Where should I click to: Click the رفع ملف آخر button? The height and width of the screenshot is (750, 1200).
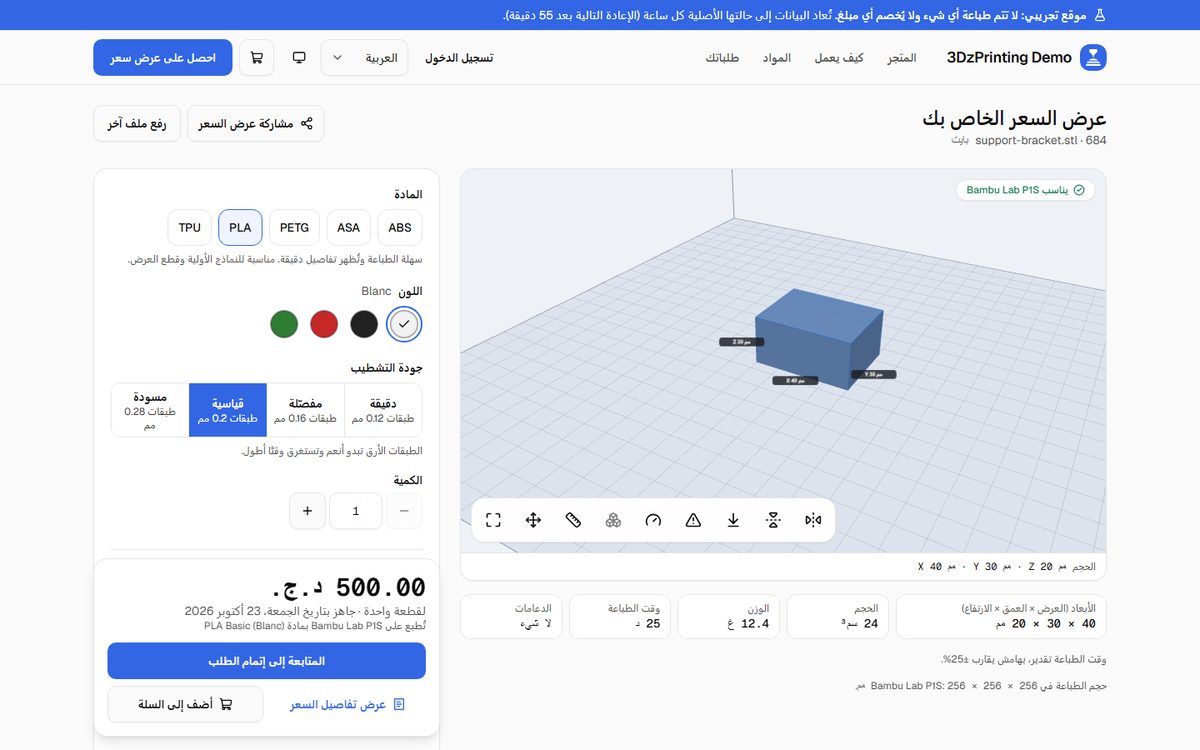coord(137,124)
